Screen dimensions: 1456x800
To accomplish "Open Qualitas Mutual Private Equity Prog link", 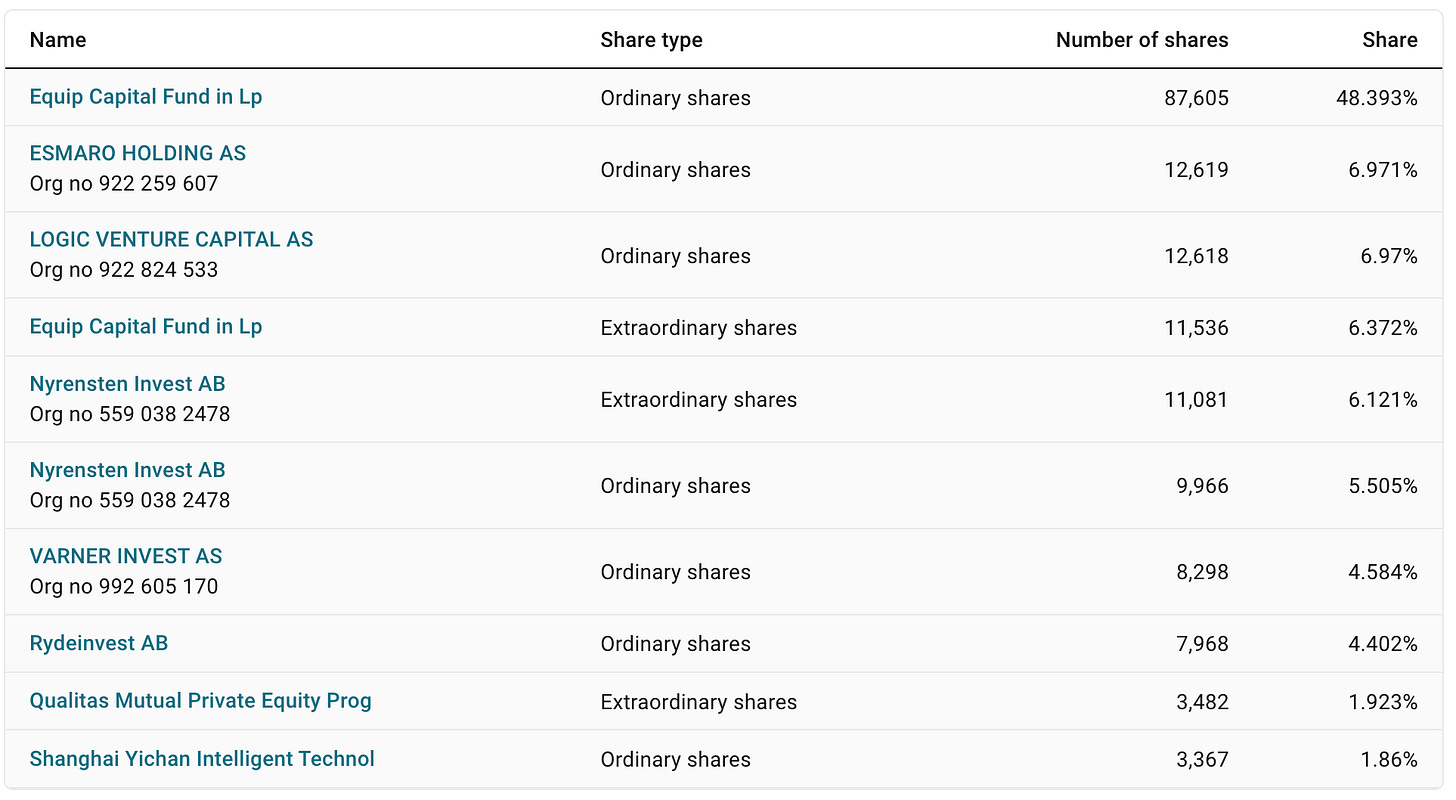I will click(200, 700).
